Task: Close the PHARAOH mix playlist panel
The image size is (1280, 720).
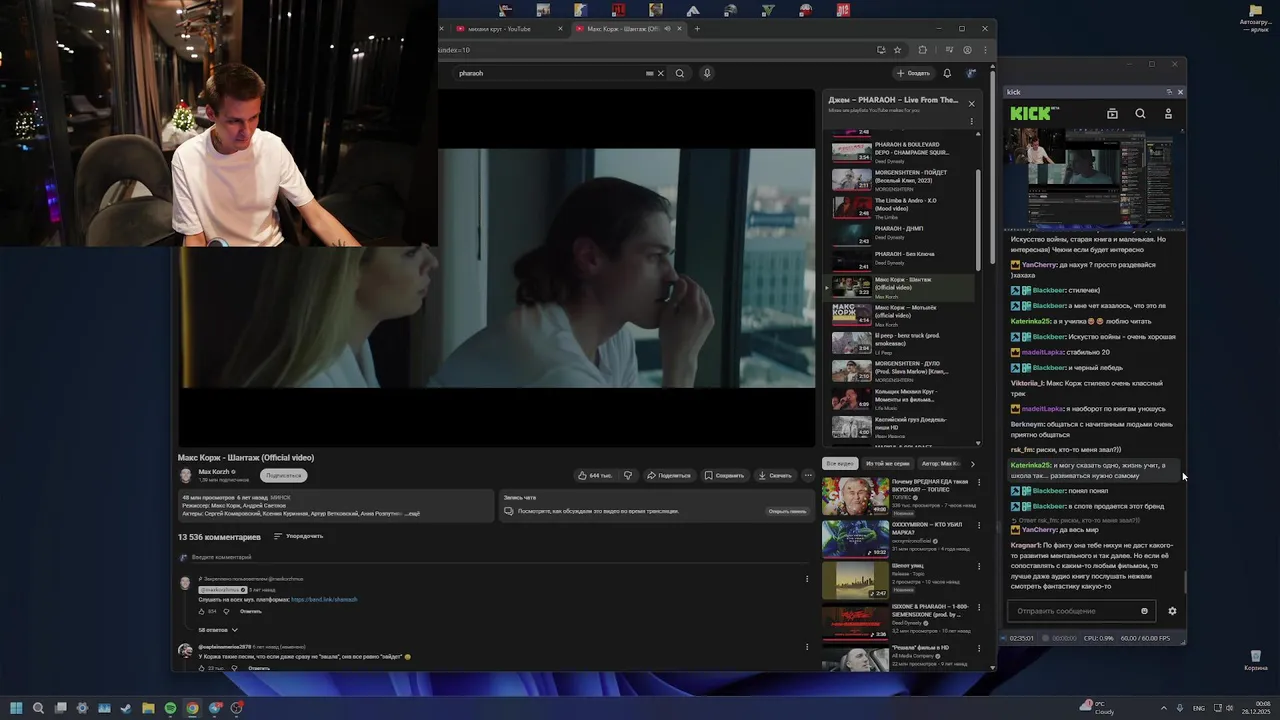Action: tap(971, 103)
